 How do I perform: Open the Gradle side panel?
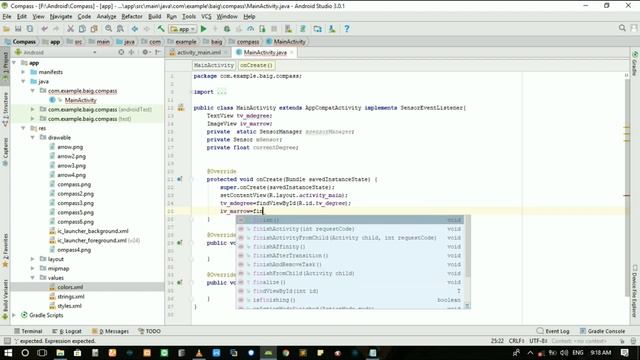[635, 63]
